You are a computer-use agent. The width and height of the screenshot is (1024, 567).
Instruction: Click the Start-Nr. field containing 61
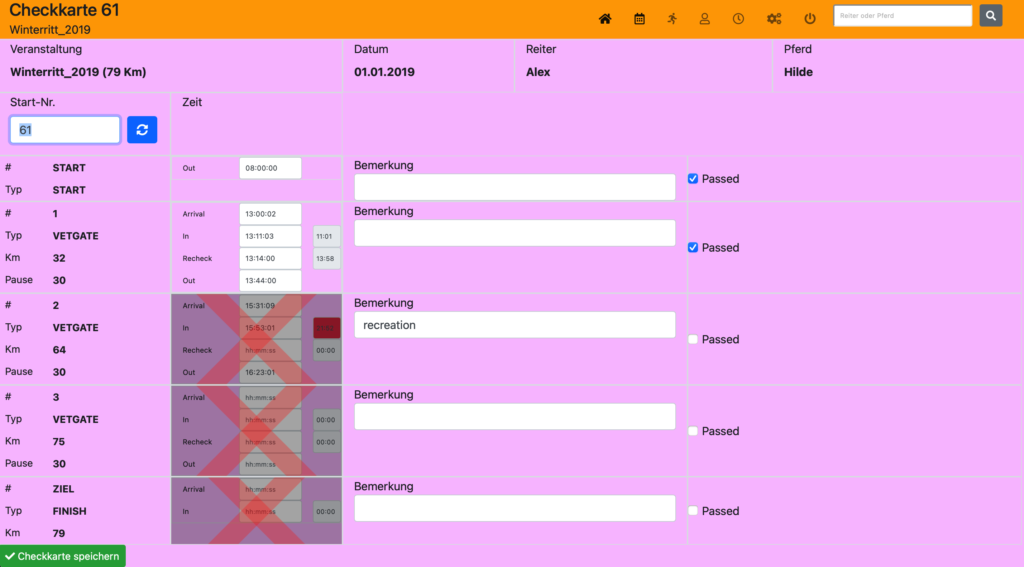pos(65,130)
